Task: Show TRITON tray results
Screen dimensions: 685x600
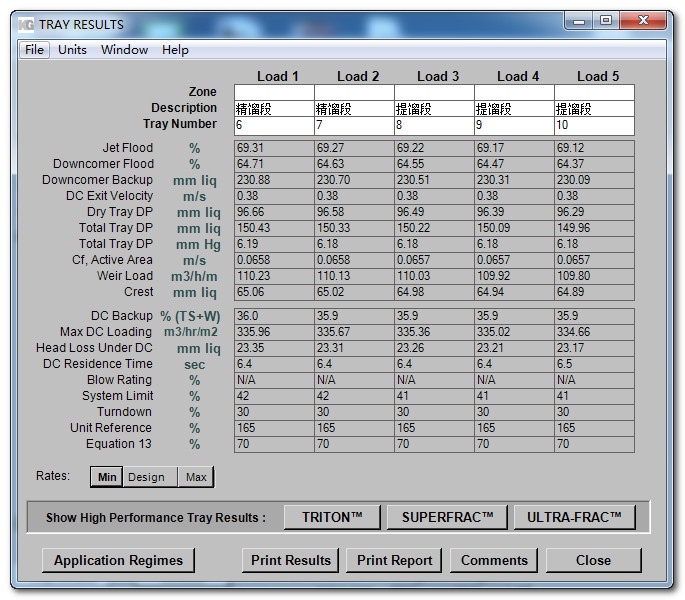Action: [x=332, y=517]
